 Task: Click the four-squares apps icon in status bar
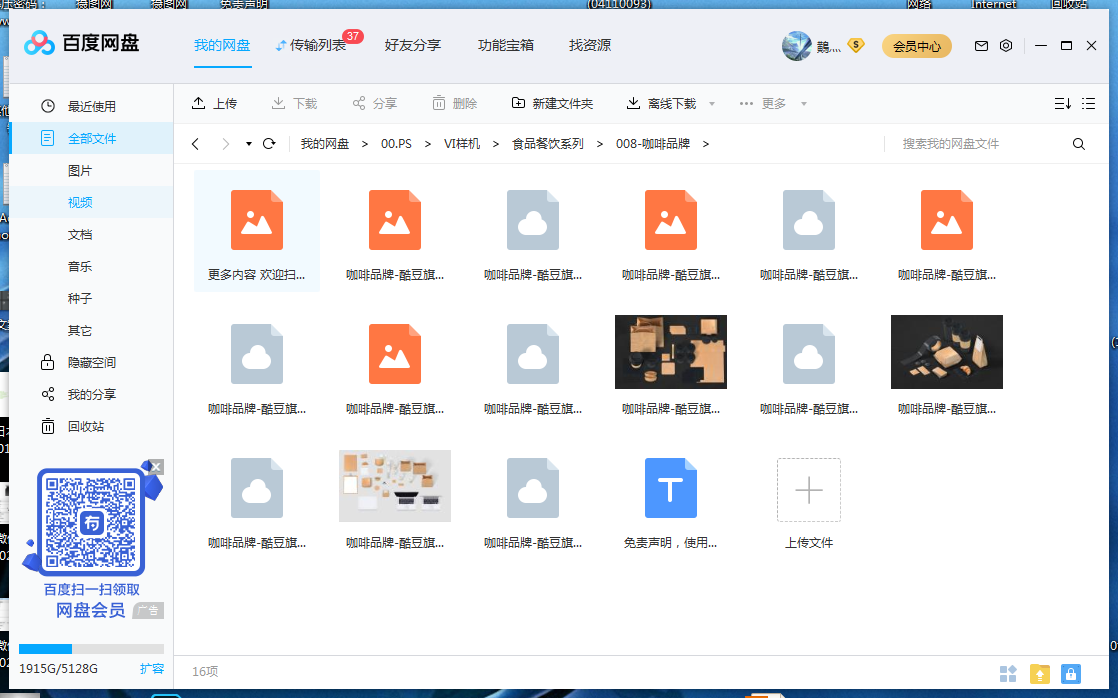(1008, 674)
